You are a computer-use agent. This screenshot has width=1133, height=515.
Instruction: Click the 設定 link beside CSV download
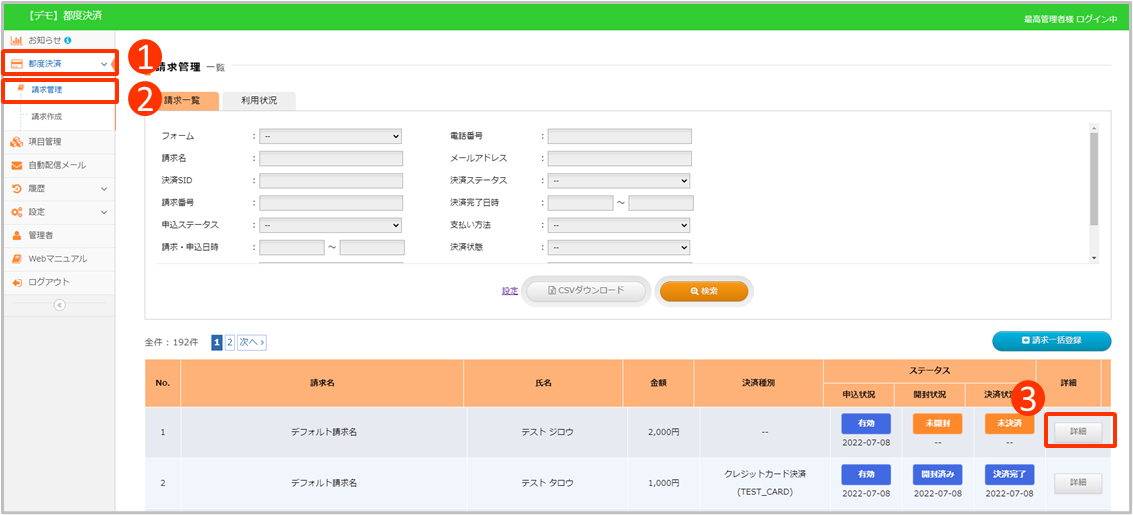[x=510, y=291]
